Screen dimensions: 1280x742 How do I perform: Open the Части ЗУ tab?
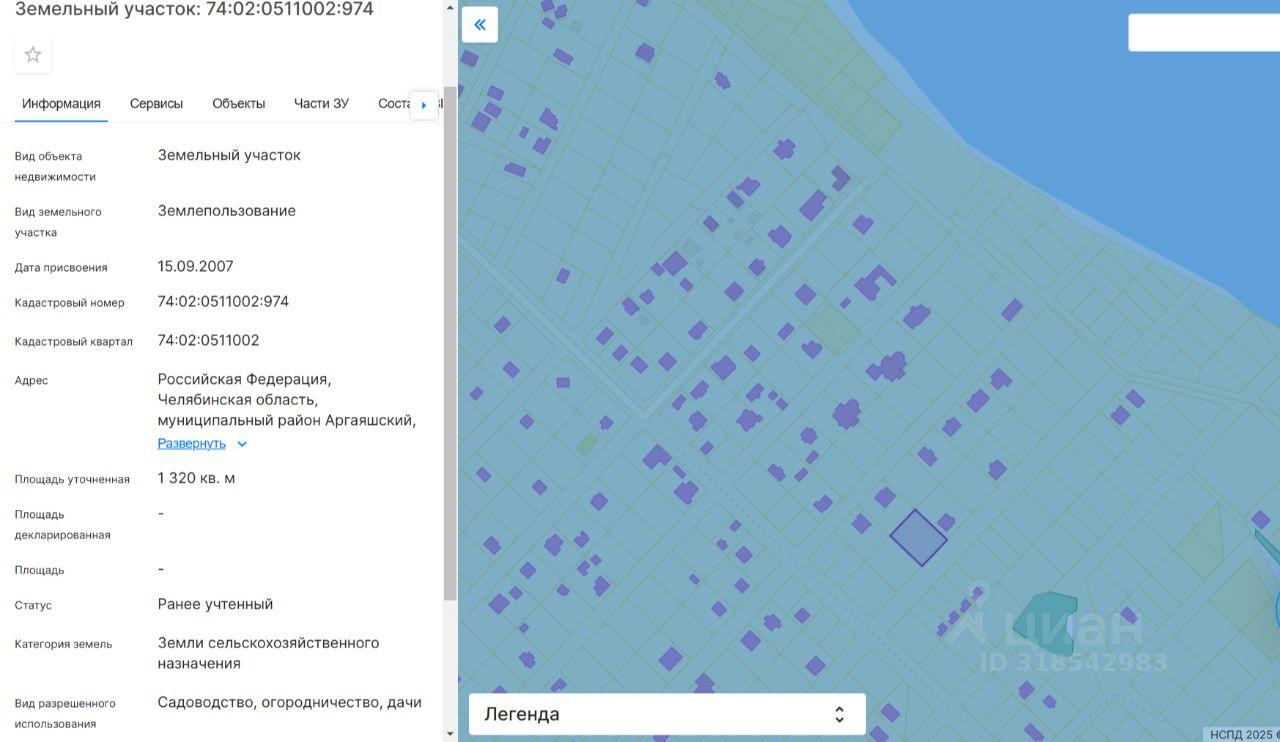[321, 104]
